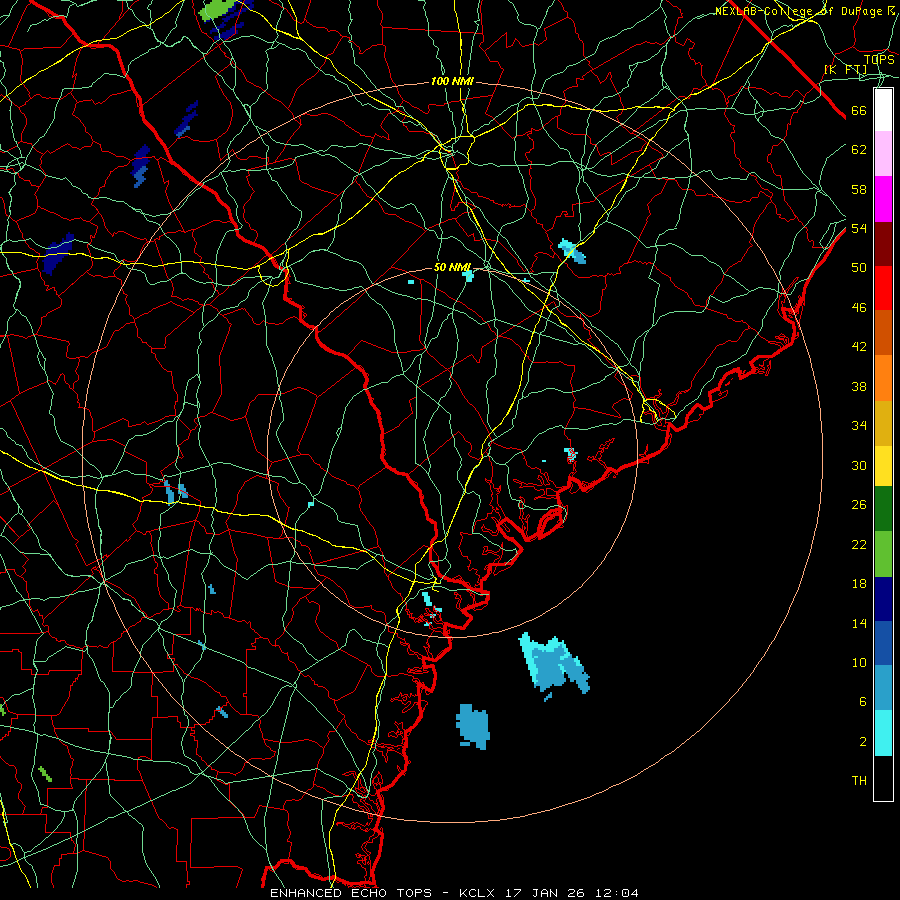Click the 'TH' threshold label
Image resolution: width=900 pixels, height=900 pixels.
[x=859, y=781]
